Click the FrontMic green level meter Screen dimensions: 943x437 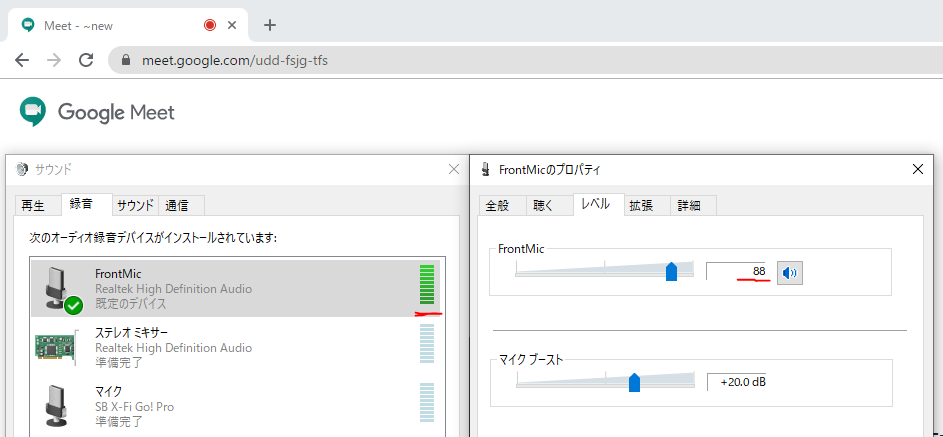(426, 284)
